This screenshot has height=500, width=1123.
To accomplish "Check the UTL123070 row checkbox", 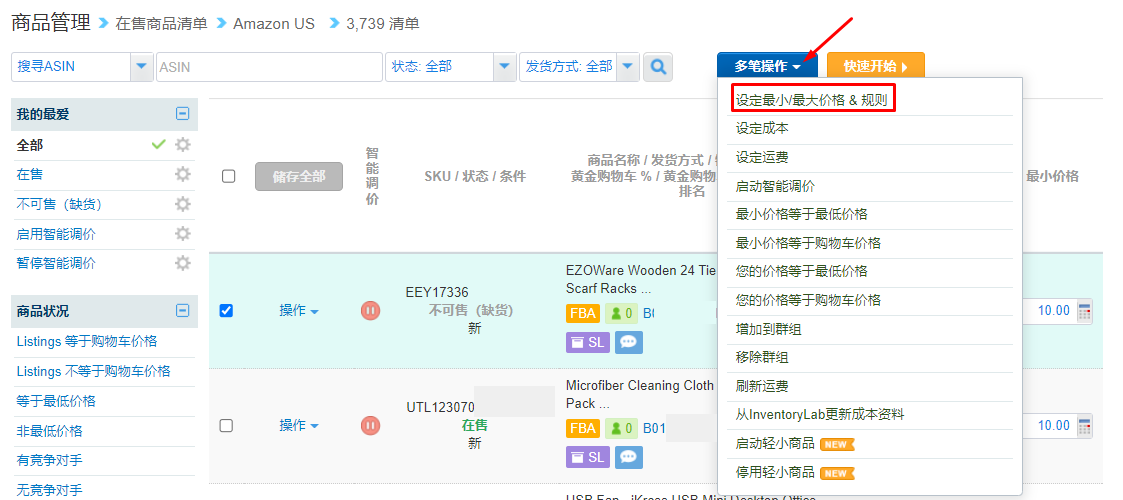I will [226, 426].
